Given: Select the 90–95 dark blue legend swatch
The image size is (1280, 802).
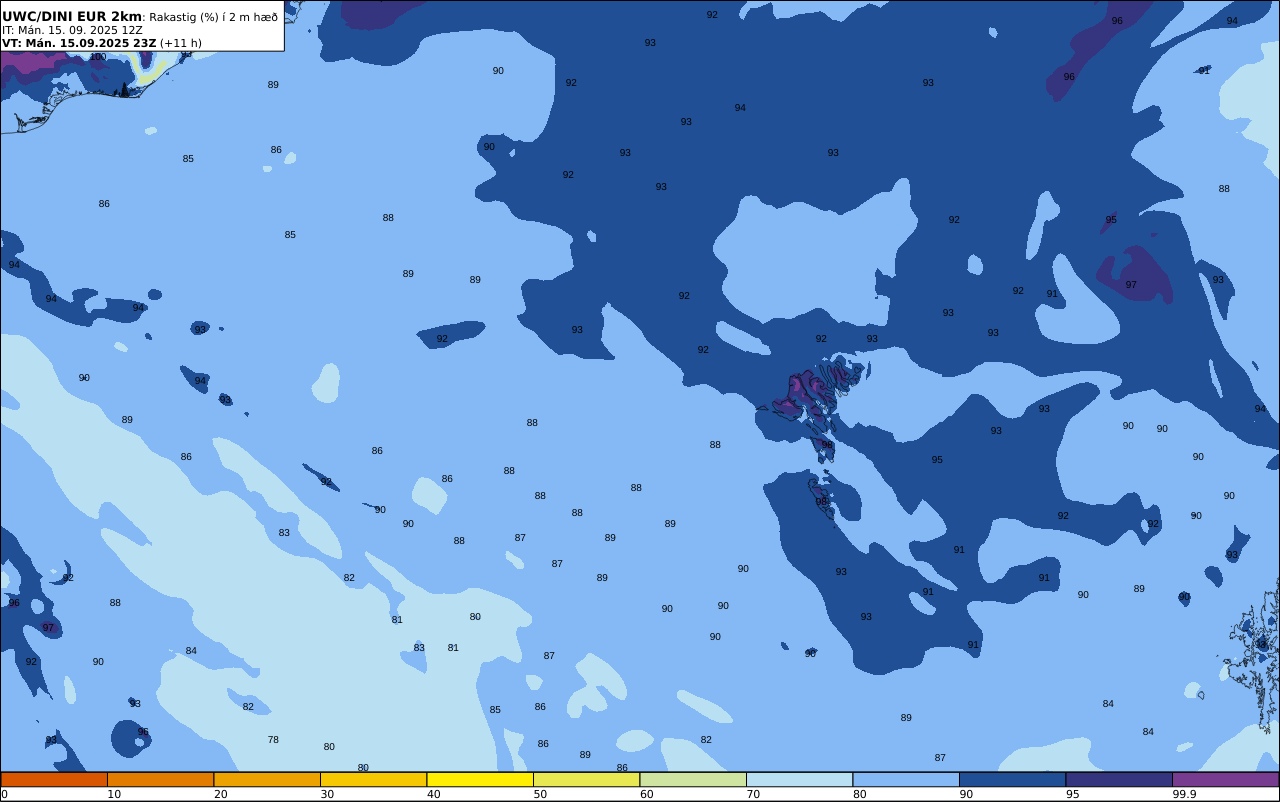Looking at the screenshot, I should point(1012,779).
